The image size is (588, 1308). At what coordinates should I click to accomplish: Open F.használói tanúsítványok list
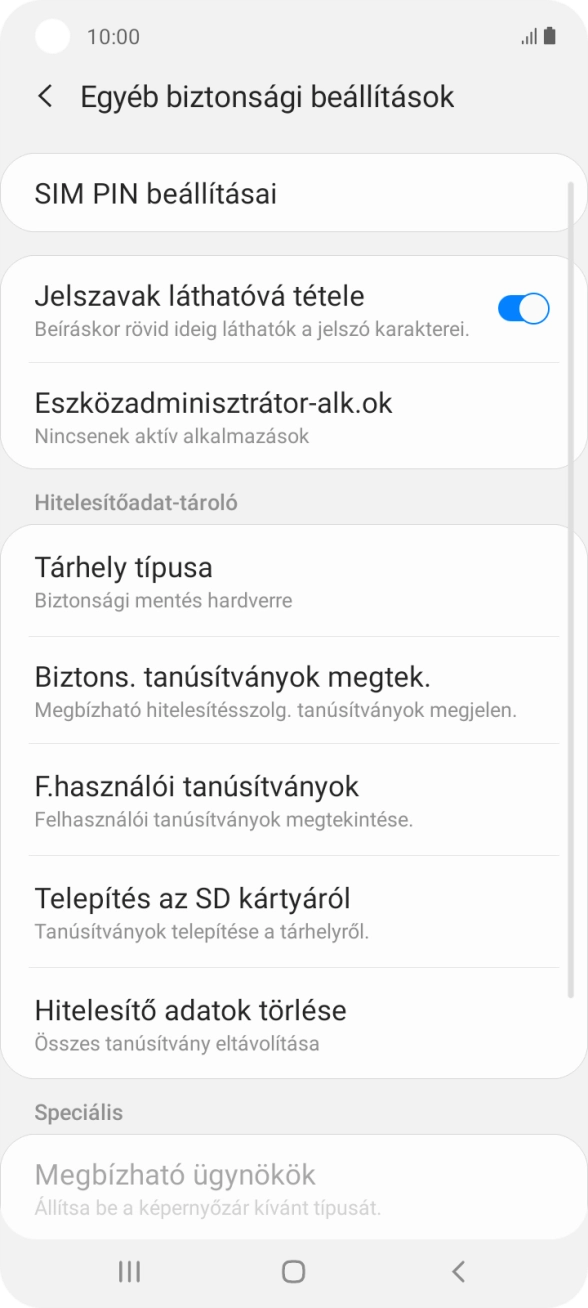(294, 799)
